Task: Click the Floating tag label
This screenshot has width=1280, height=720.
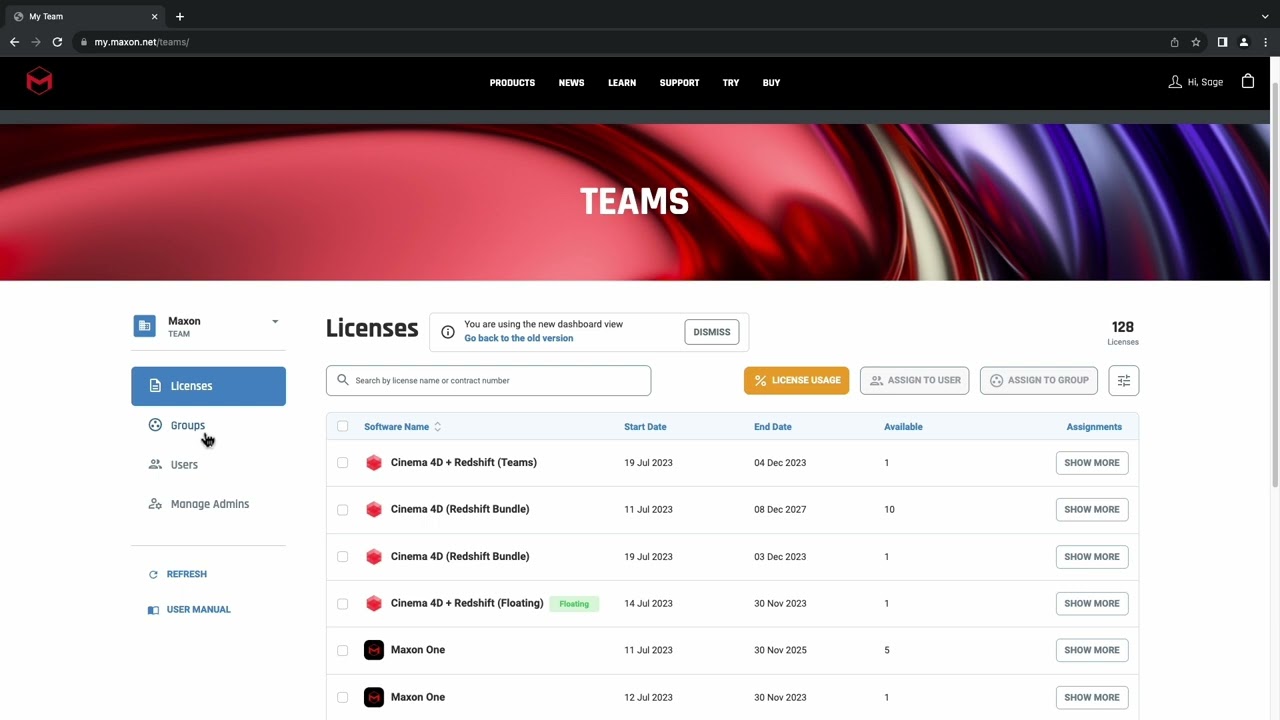Action: point(574,604)
